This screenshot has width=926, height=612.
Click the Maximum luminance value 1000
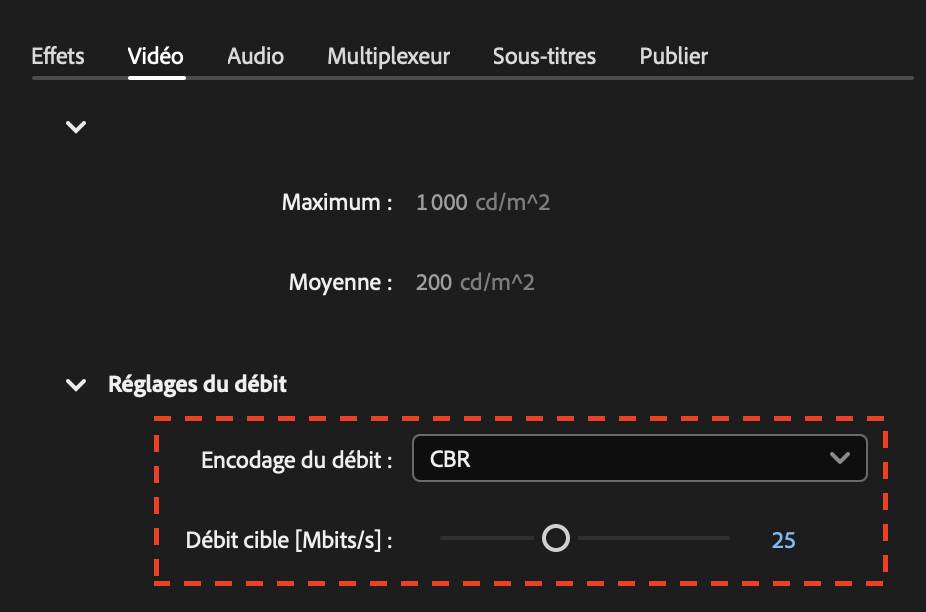[441, 202]
